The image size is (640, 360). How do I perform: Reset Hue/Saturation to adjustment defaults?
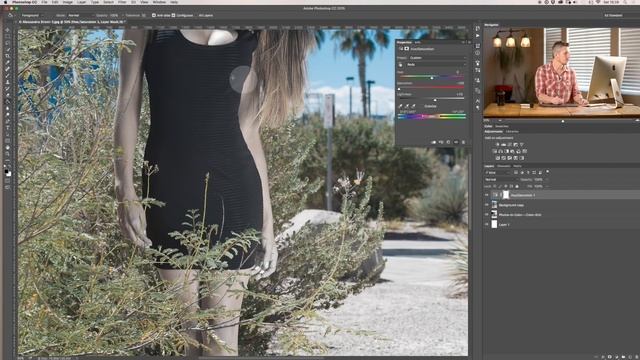coord(449,142)
